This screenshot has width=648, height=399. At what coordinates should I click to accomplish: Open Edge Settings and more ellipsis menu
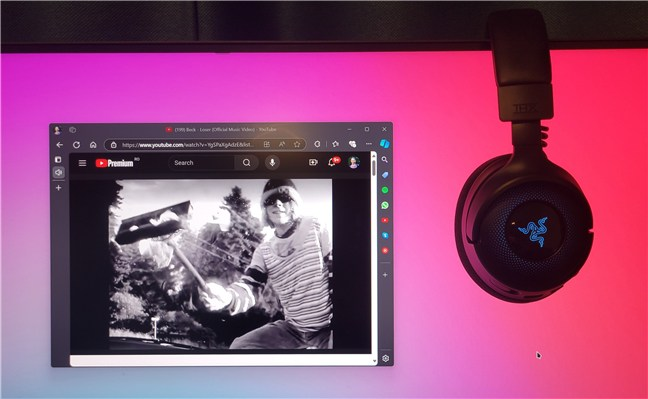(x=369, y=144)
